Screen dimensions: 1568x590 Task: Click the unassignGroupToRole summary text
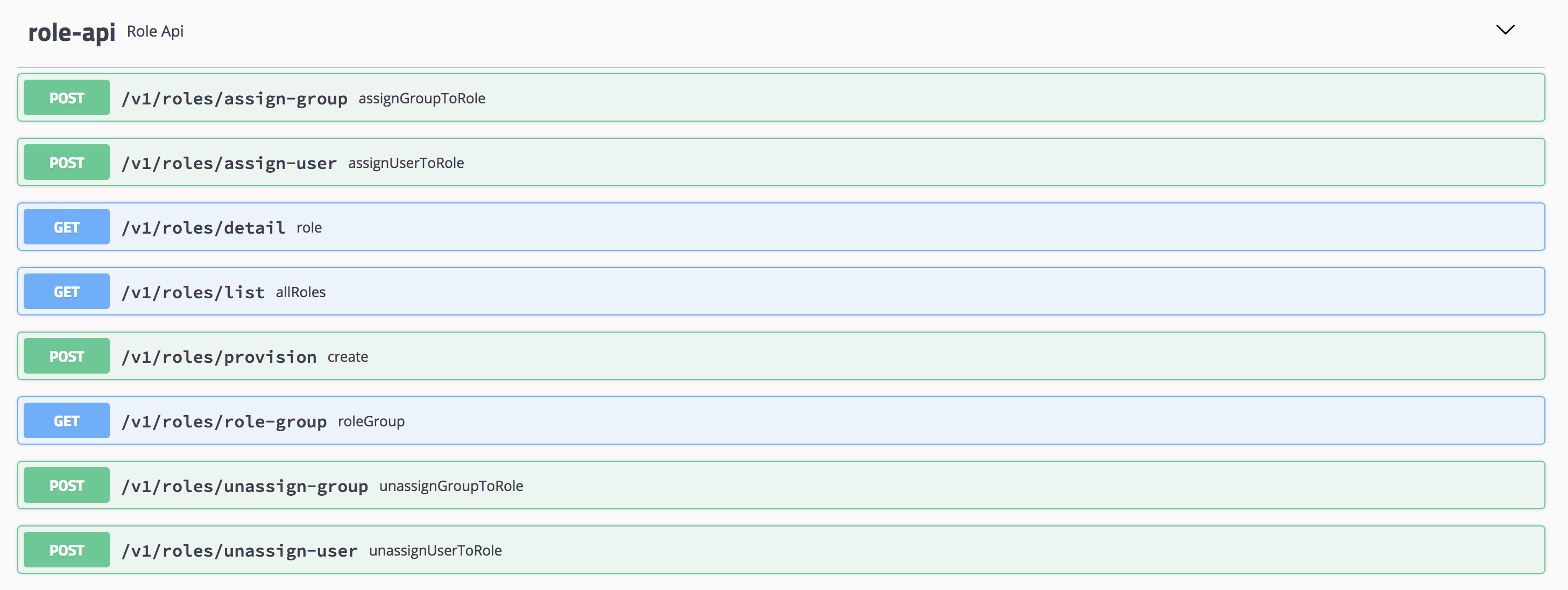coord(451,486)
